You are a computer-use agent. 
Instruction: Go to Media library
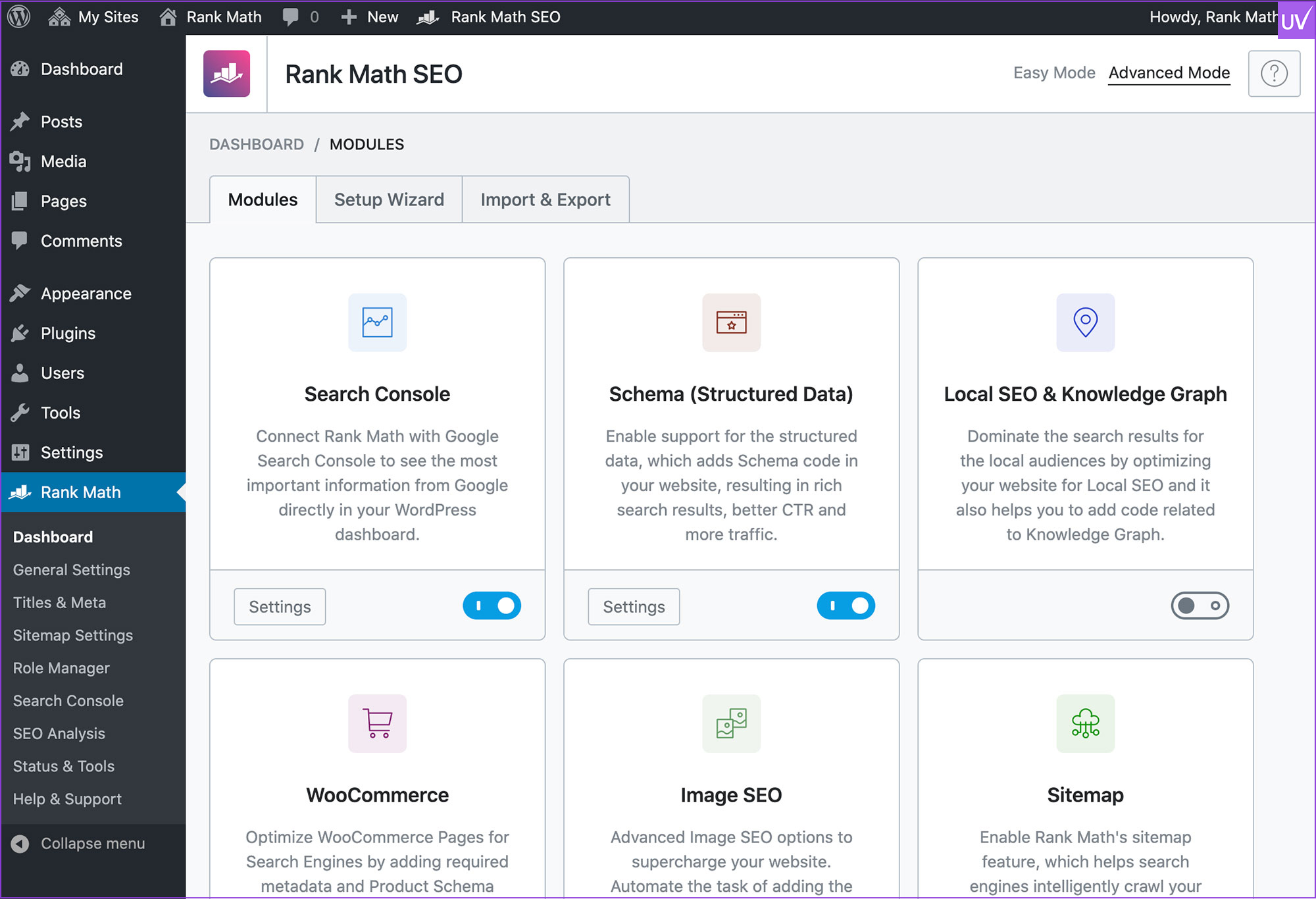(63, 161)
